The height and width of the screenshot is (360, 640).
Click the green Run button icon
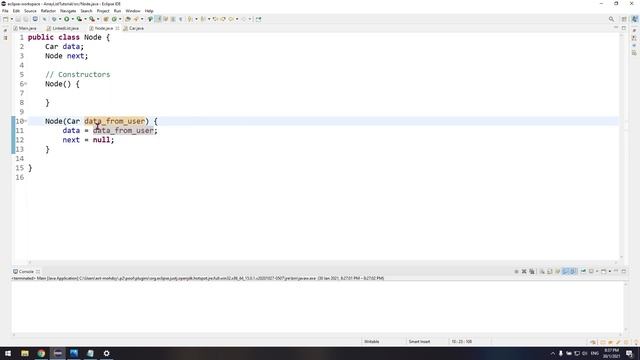click(x=67, y=19)
